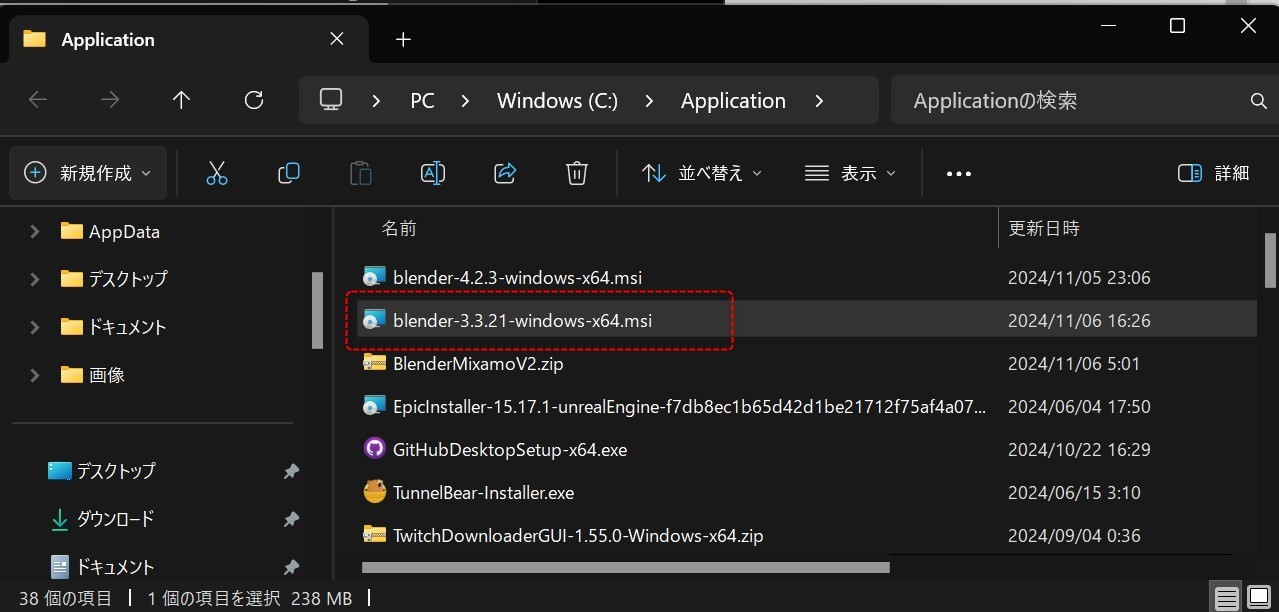Click the Copy icon in toolbar
Screen dimensions: 1279x612
(289, 173)
